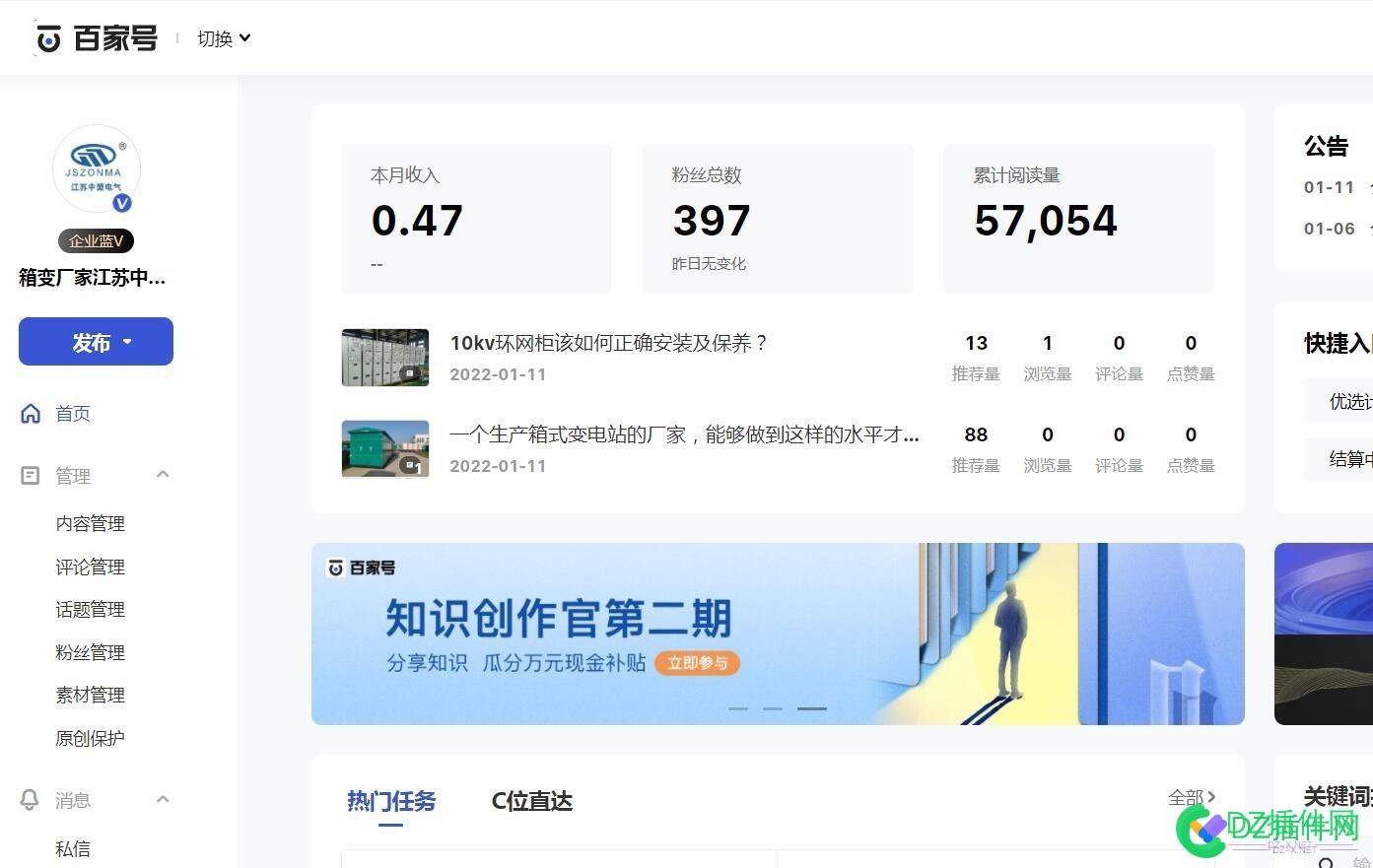The image size is (1373, 868).
Task: Click the JSZONMA account avatar
Action: point(96,168)
